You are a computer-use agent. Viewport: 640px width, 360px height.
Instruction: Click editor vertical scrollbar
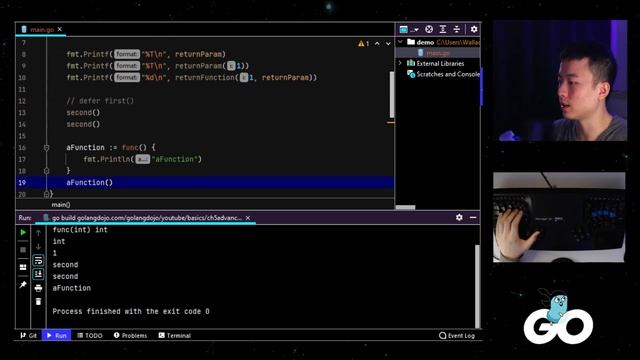pyautogui.click(x=392, y=95)
